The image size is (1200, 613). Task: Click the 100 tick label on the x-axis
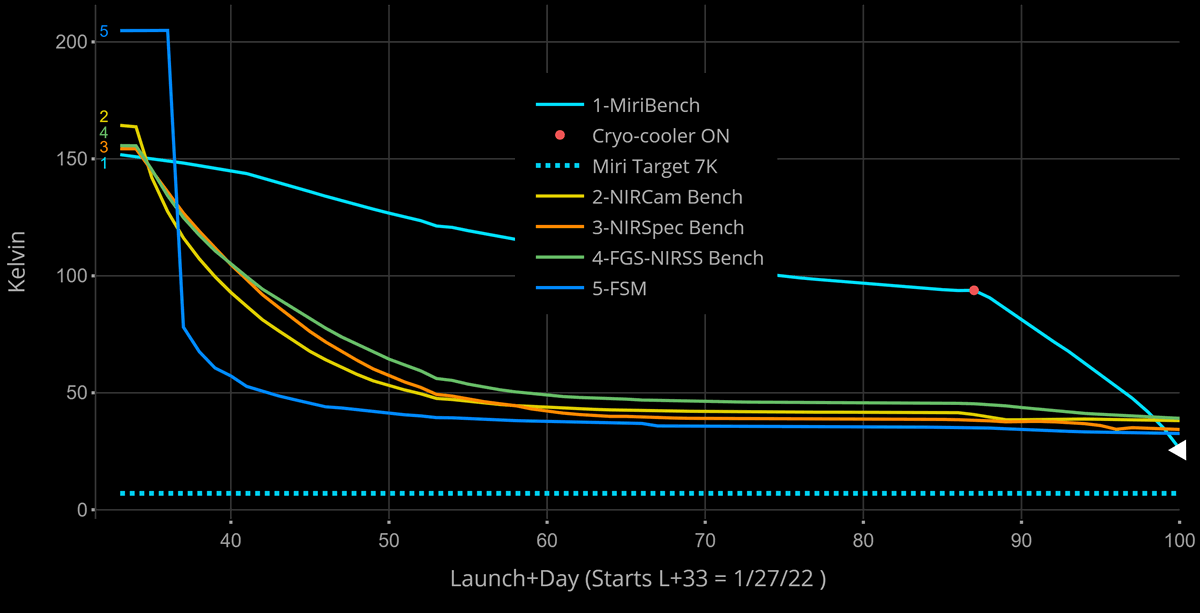pyautogui.click(x=1178, y=539)
